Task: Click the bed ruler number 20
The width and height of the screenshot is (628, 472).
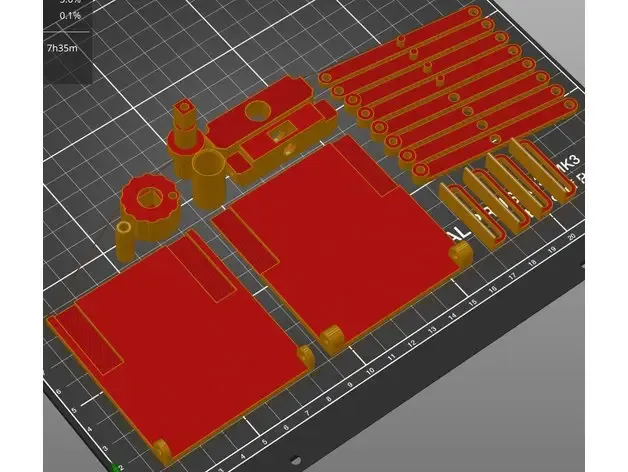Action: [572, 237]
